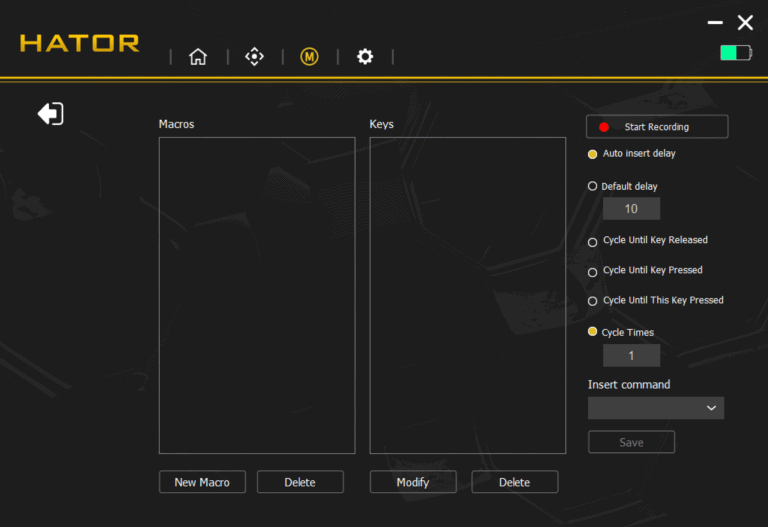
Task: Open the settings gear icon
Action: point(365,57)
